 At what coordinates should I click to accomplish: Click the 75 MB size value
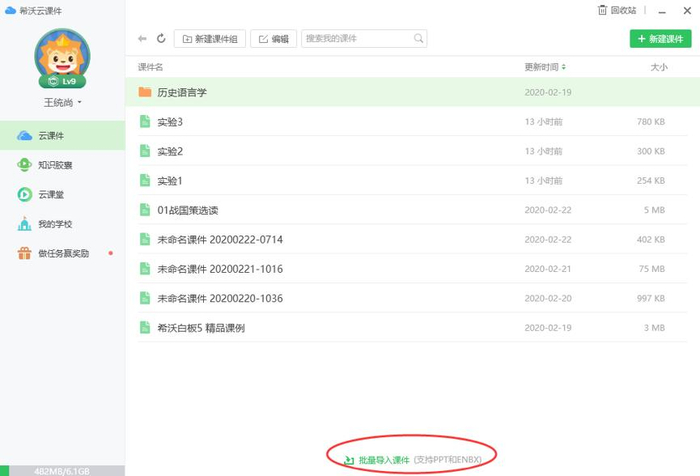[x=652, y=269]
